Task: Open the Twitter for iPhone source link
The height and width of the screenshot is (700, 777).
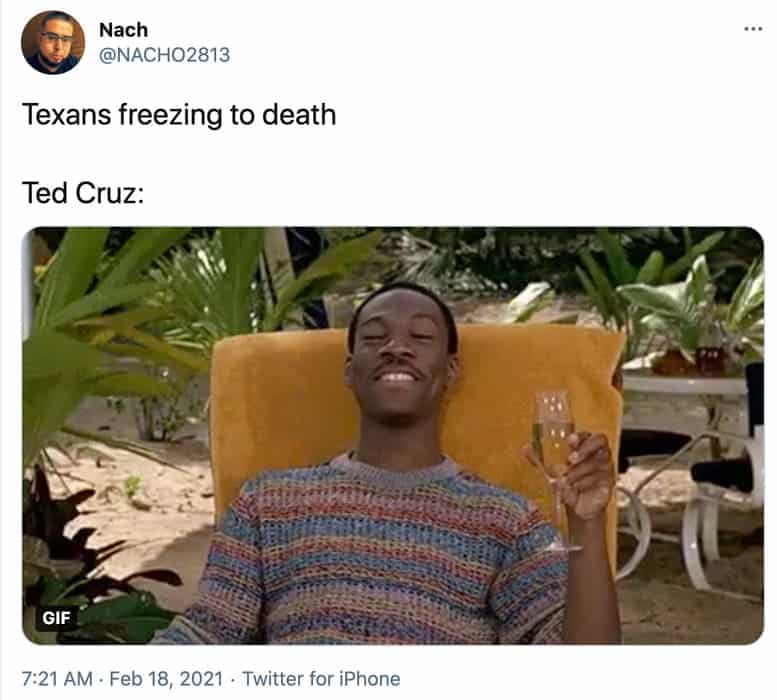Action: point(321,679)
